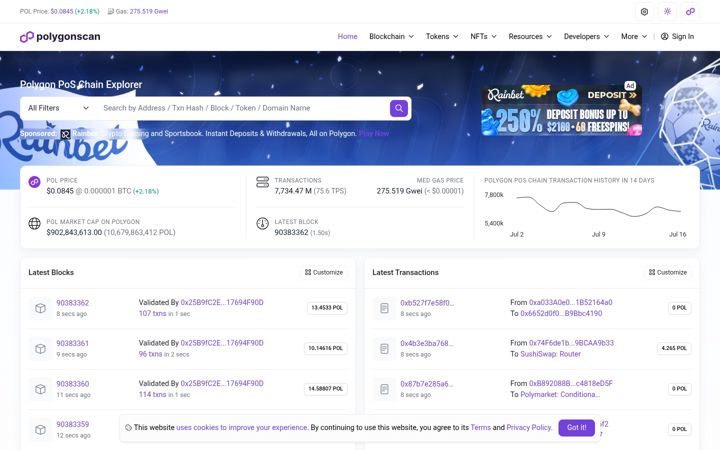This screenshot has width=720, height=450.
Task: Click the cube icon for block 90383362
Action: click(x=40, y=308)
